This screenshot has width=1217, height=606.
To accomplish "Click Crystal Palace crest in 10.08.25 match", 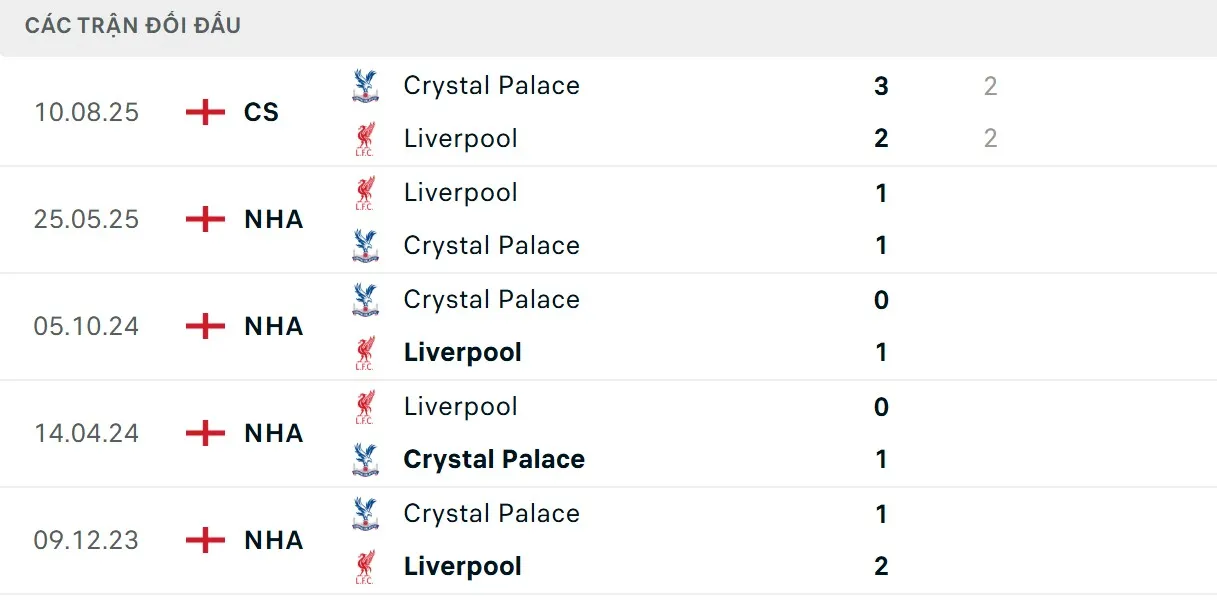I will tap(365, 86).
